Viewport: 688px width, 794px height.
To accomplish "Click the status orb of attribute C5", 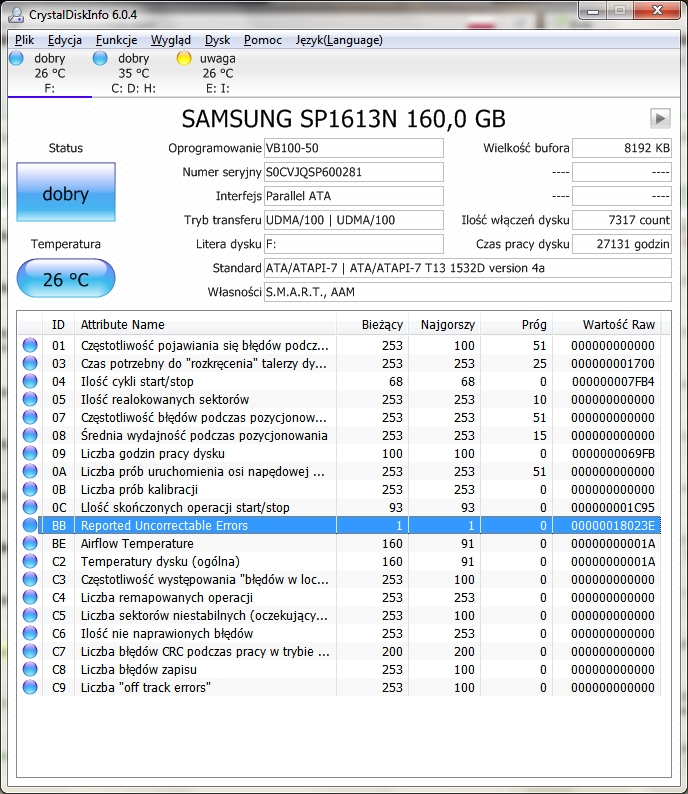I will click(30, 615).
